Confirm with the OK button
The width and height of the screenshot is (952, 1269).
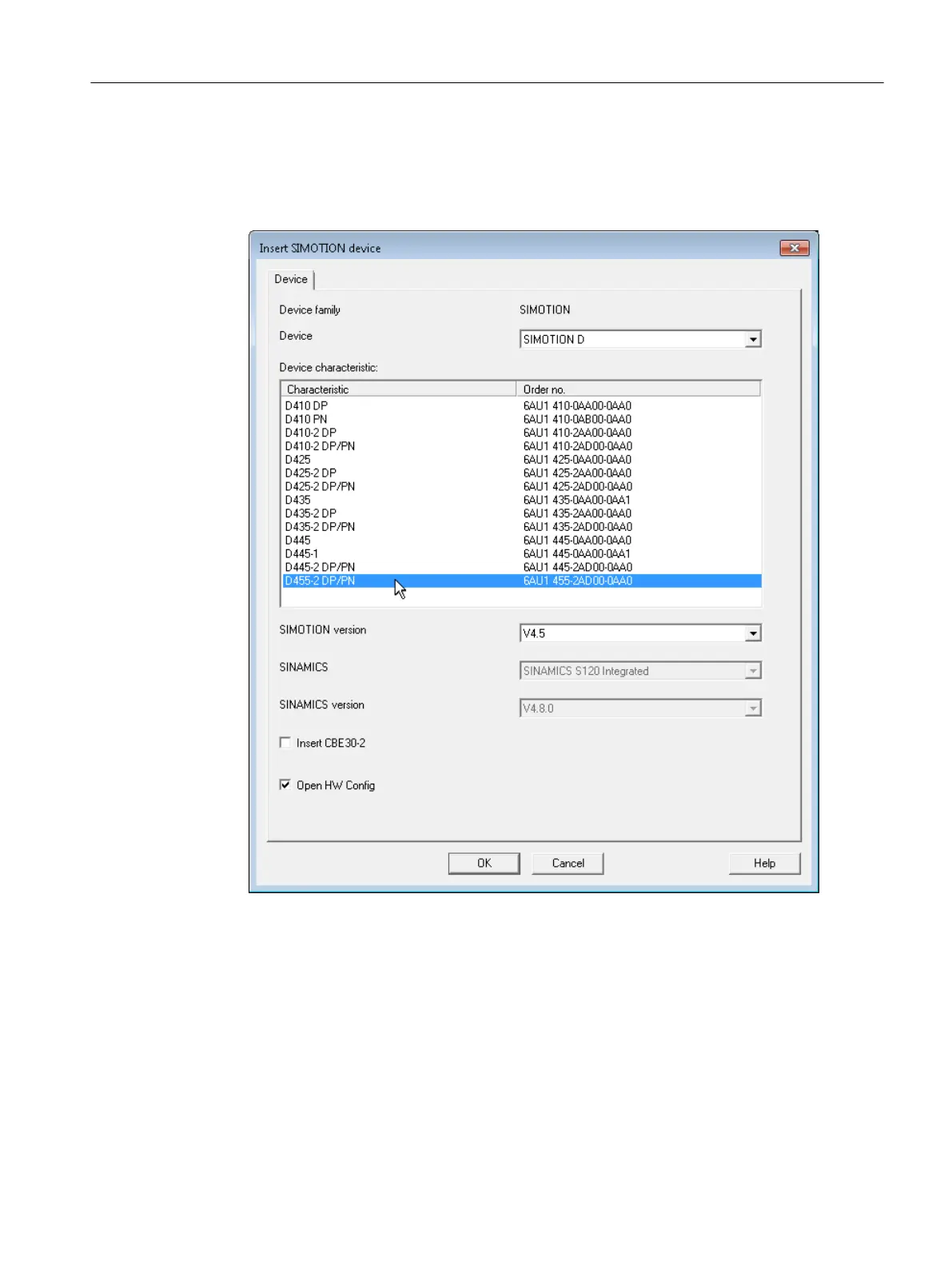[x=484, y=864]
